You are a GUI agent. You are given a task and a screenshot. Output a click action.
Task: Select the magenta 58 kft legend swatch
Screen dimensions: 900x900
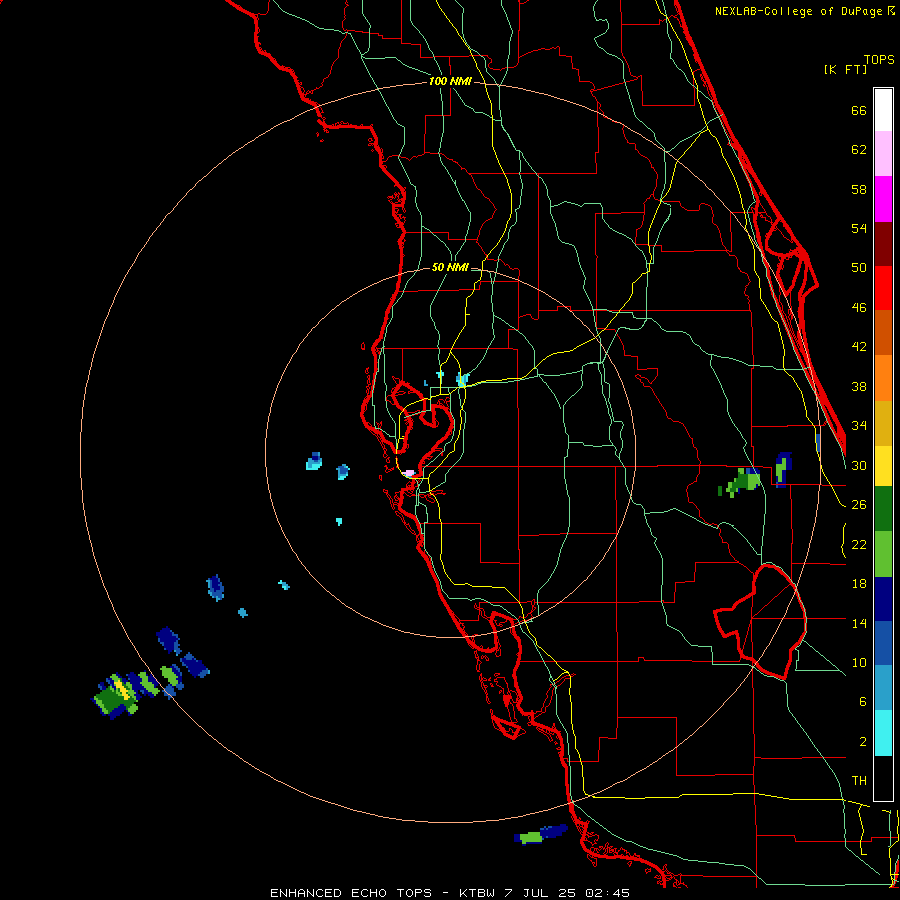coord(883,199)
